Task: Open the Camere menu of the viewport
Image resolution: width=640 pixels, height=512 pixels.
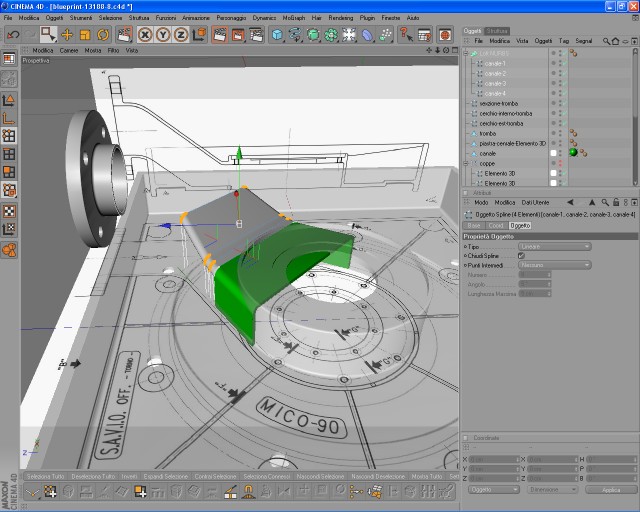Action: coord(69,51)
